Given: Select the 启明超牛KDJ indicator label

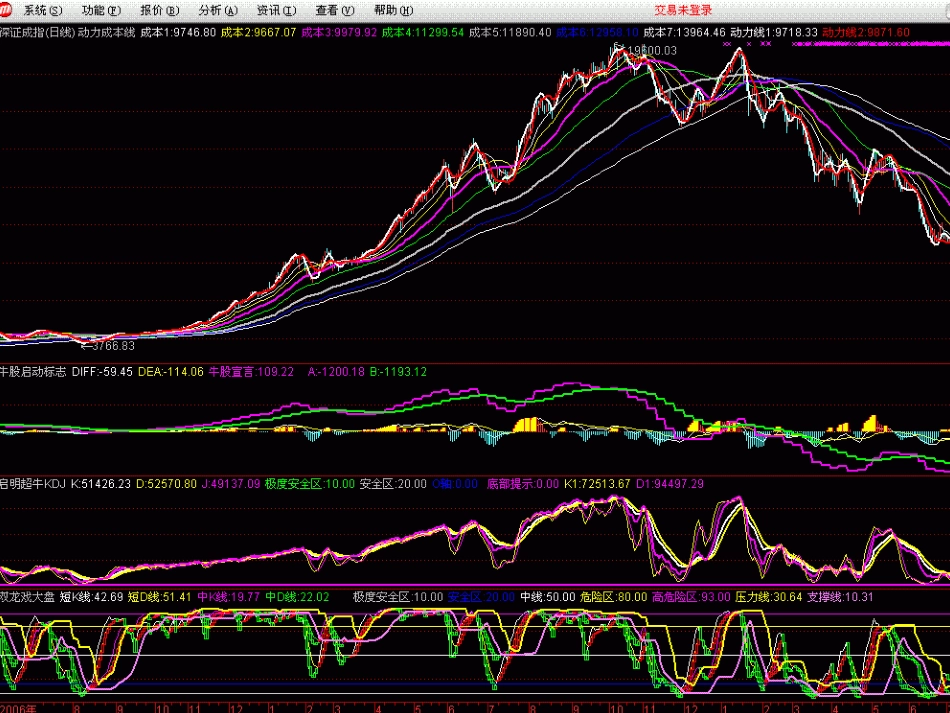Looking at the screenshot, I should click(33, 483).
